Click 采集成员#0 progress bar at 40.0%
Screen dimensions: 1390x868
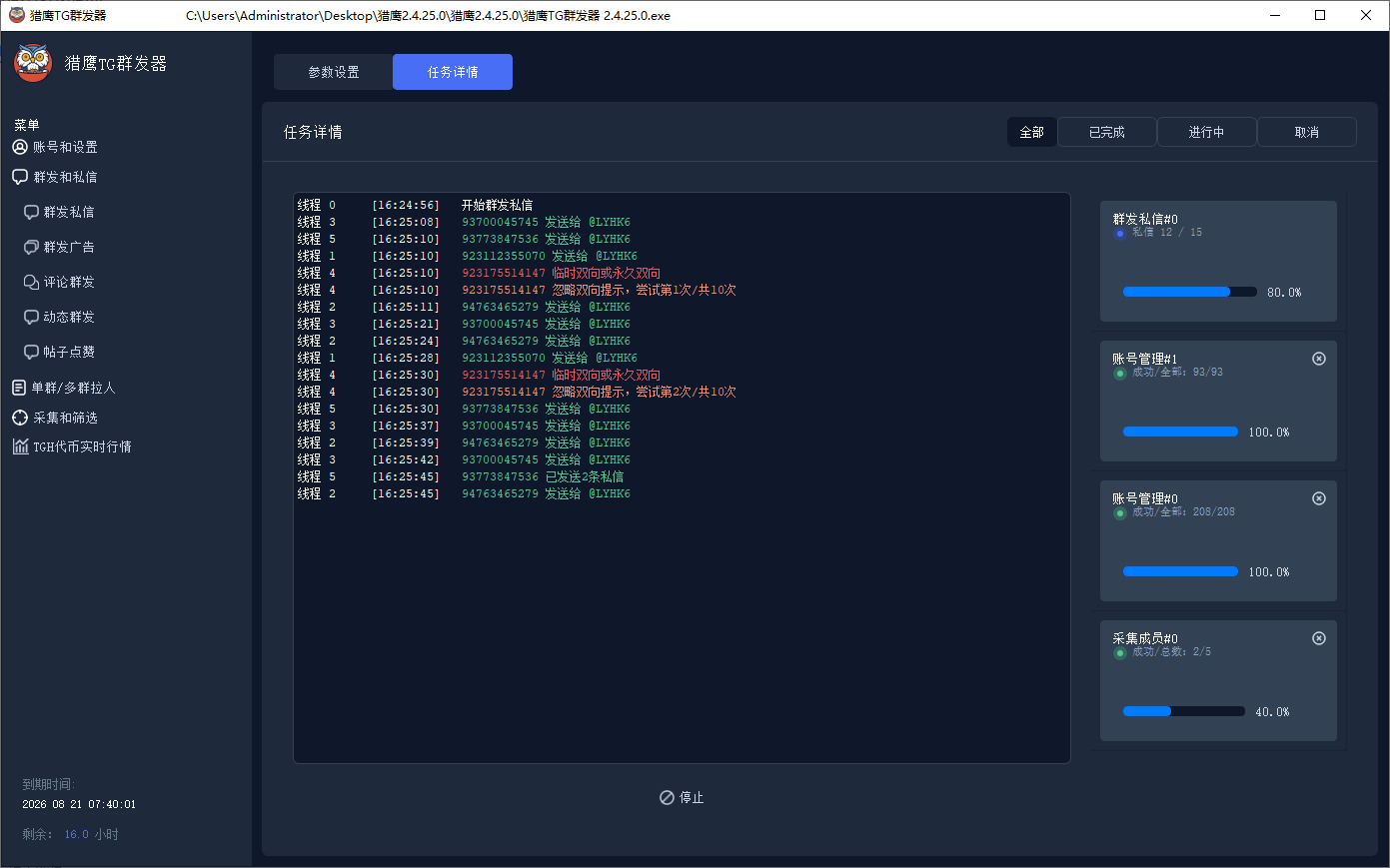point(1184,711)
